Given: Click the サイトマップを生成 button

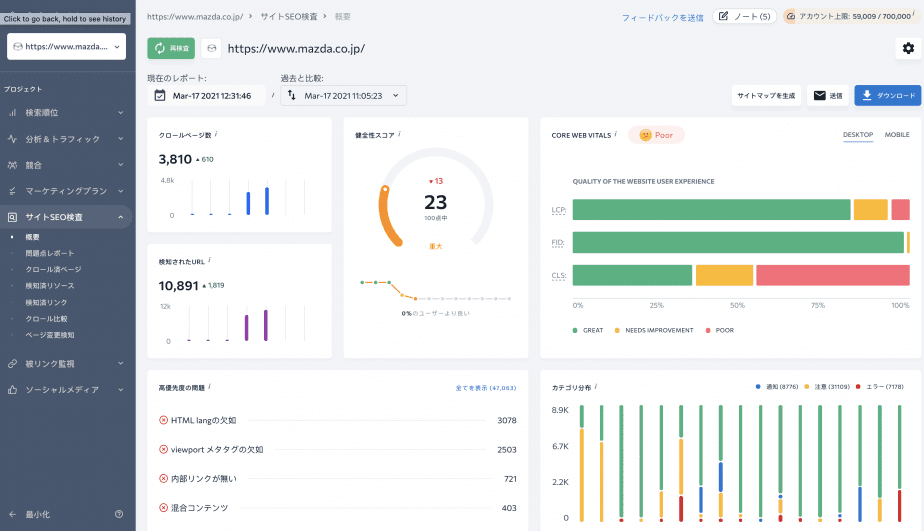Looking at the screenshot, I should click(x=766, y=96).
